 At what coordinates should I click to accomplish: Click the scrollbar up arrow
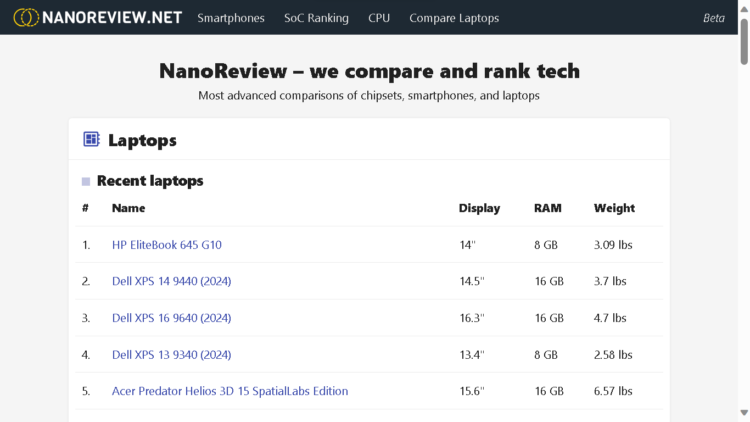(744, 9)
